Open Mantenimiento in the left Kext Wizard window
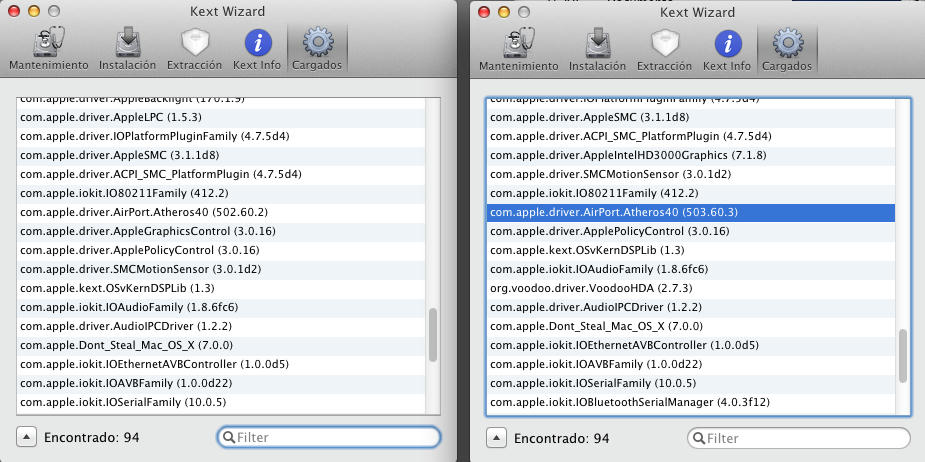 (48, 50)
